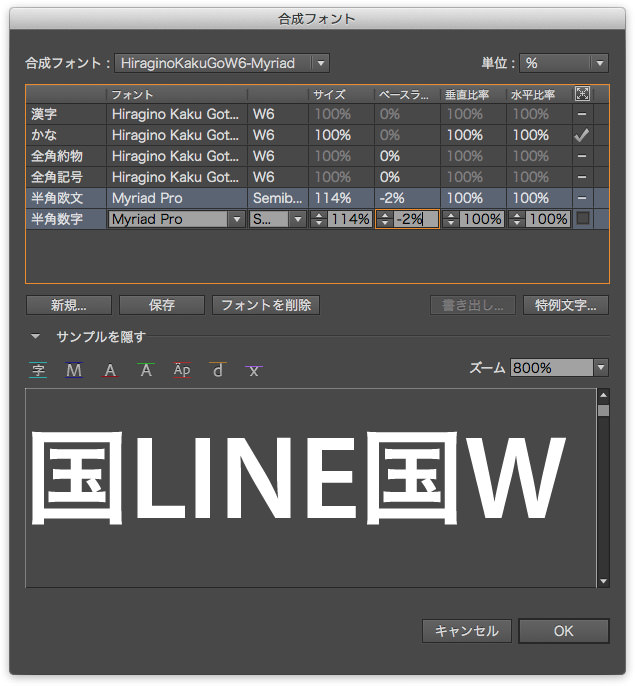This screenshot has height=686, width=635.
Task: Toggle the ascent/descent guide icon (Ap)
Action: pos(182,371)
